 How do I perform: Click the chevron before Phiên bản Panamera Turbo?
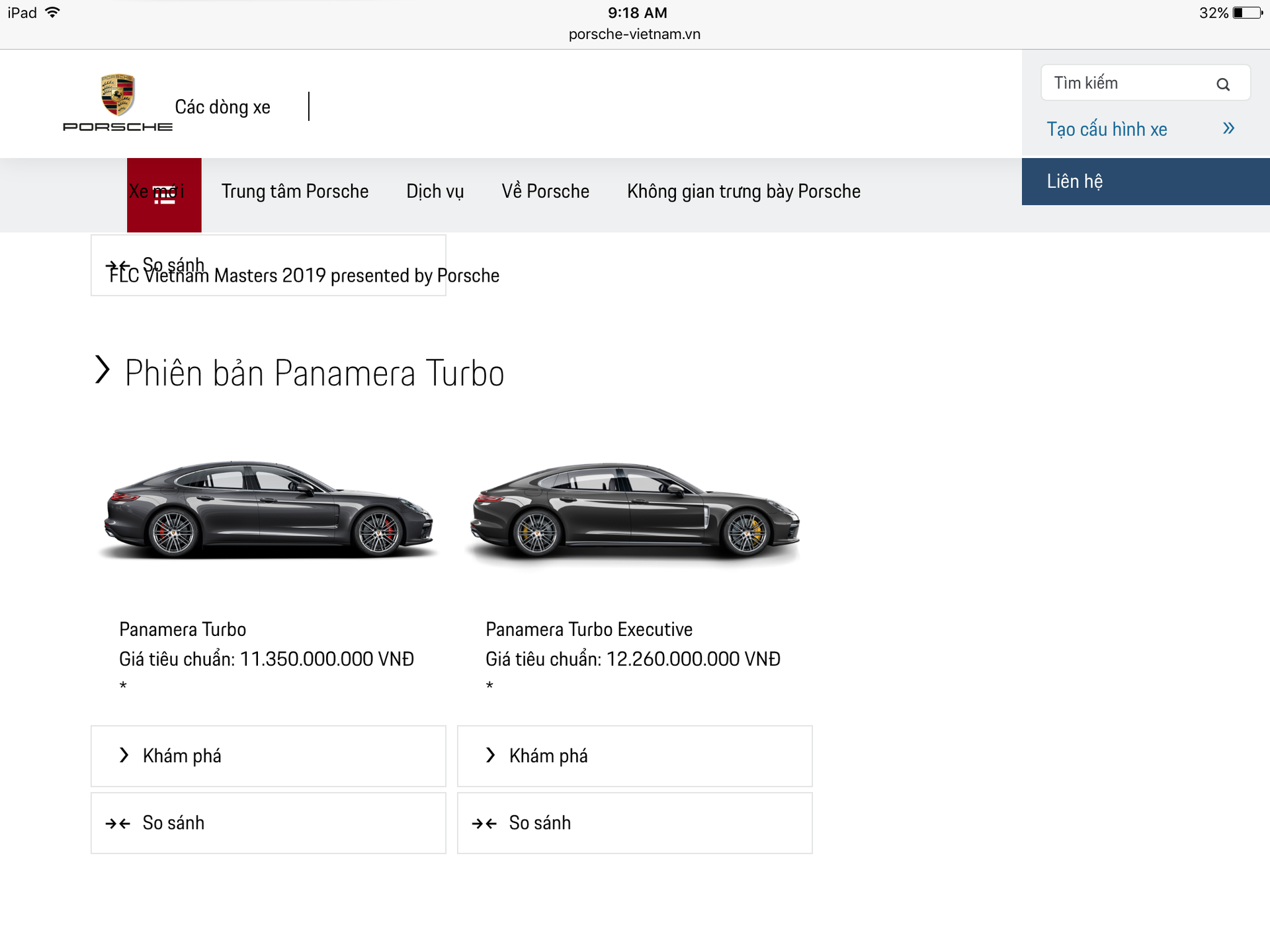[102, 370]
